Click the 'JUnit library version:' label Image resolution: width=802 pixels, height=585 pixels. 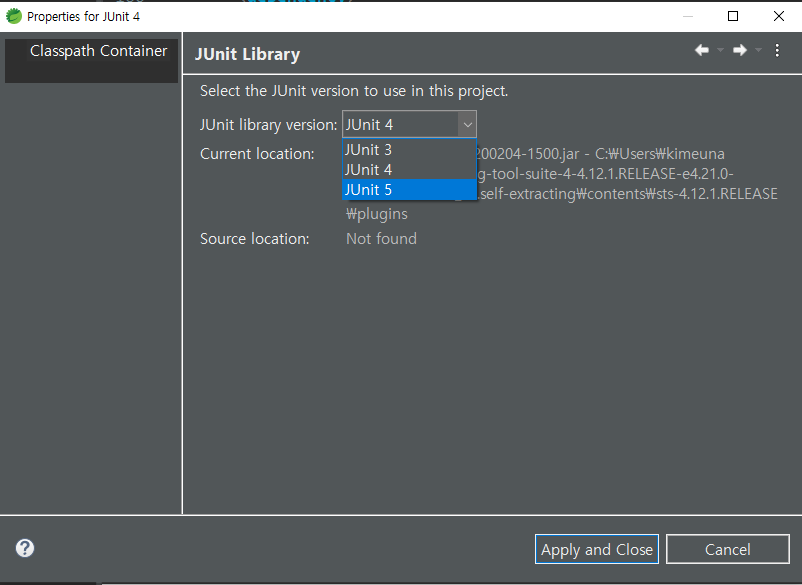click(x=269, y=125)
